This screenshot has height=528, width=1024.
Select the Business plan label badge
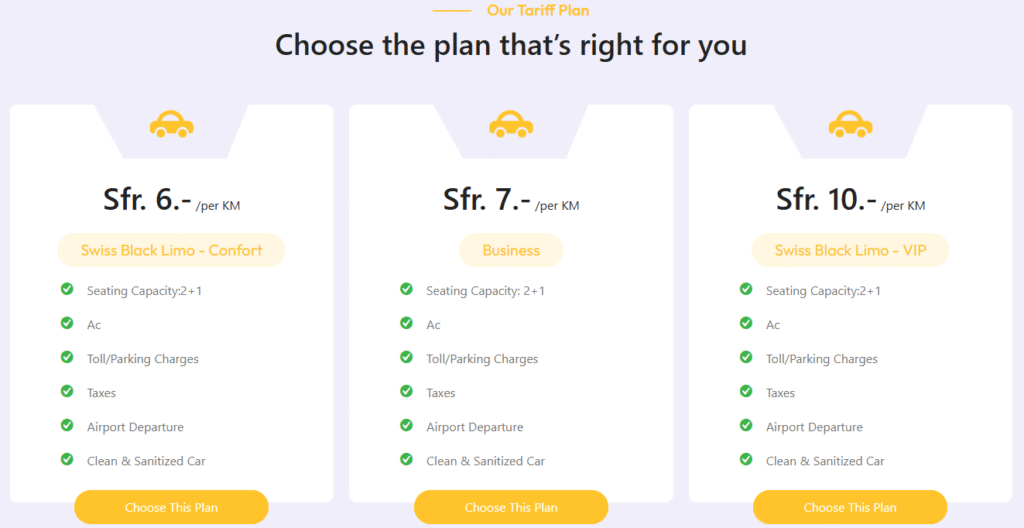pos(511,250)
